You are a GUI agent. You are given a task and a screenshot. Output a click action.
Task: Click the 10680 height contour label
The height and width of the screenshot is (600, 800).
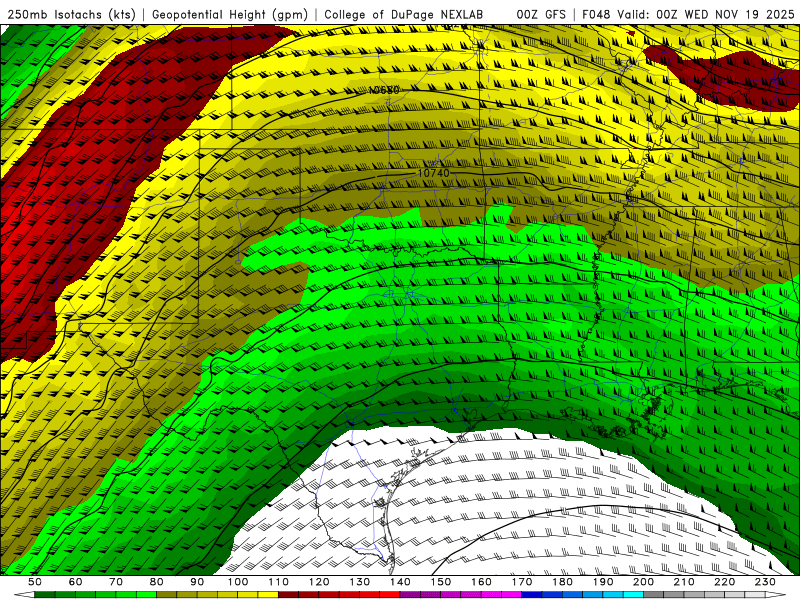pyautogui.click(x=384, y=90)
